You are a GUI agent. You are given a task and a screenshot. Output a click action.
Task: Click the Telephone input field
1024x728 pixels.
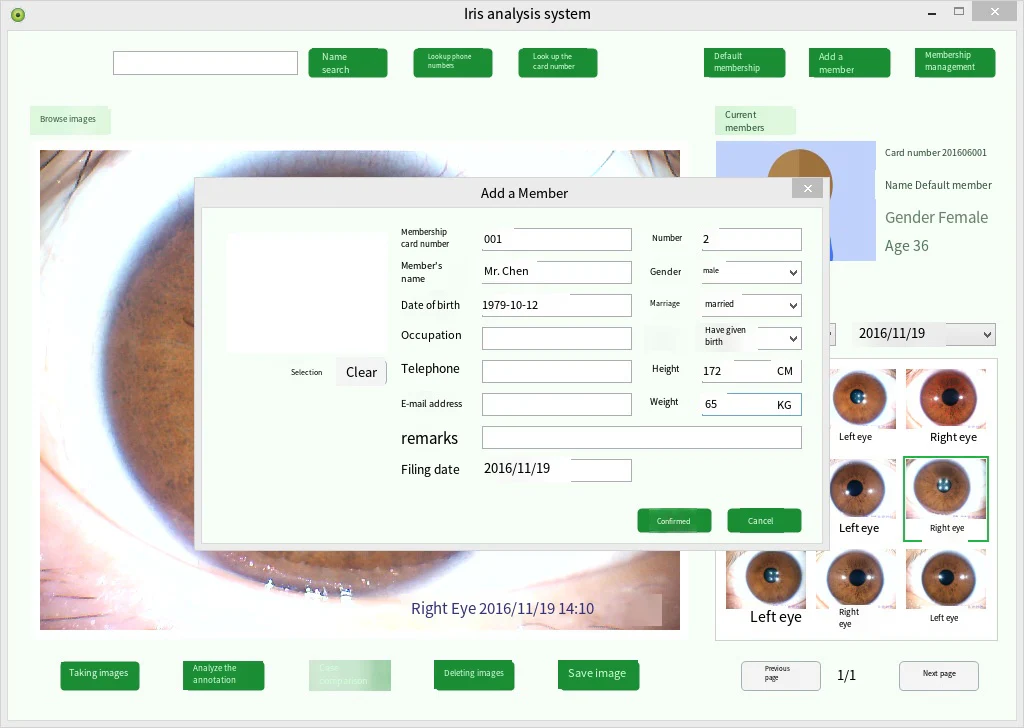(x=556, y=371)
